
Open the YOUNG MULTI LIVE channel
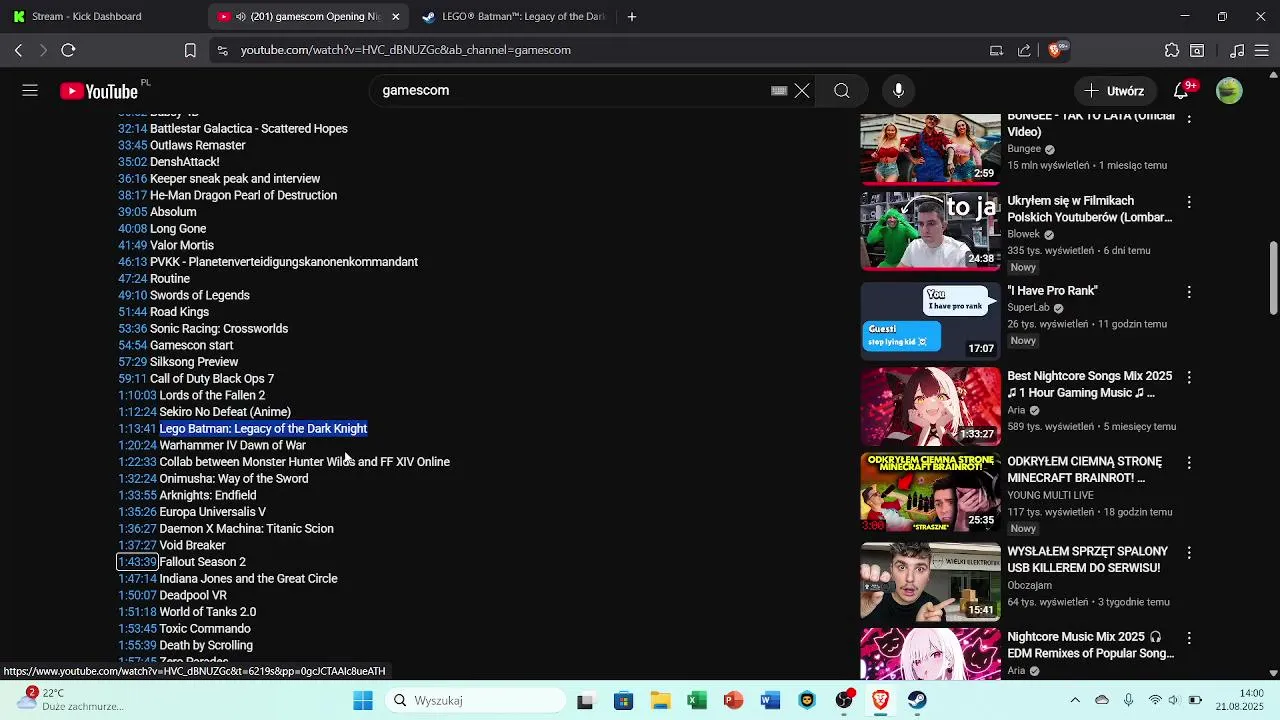tap(1051, 496)
